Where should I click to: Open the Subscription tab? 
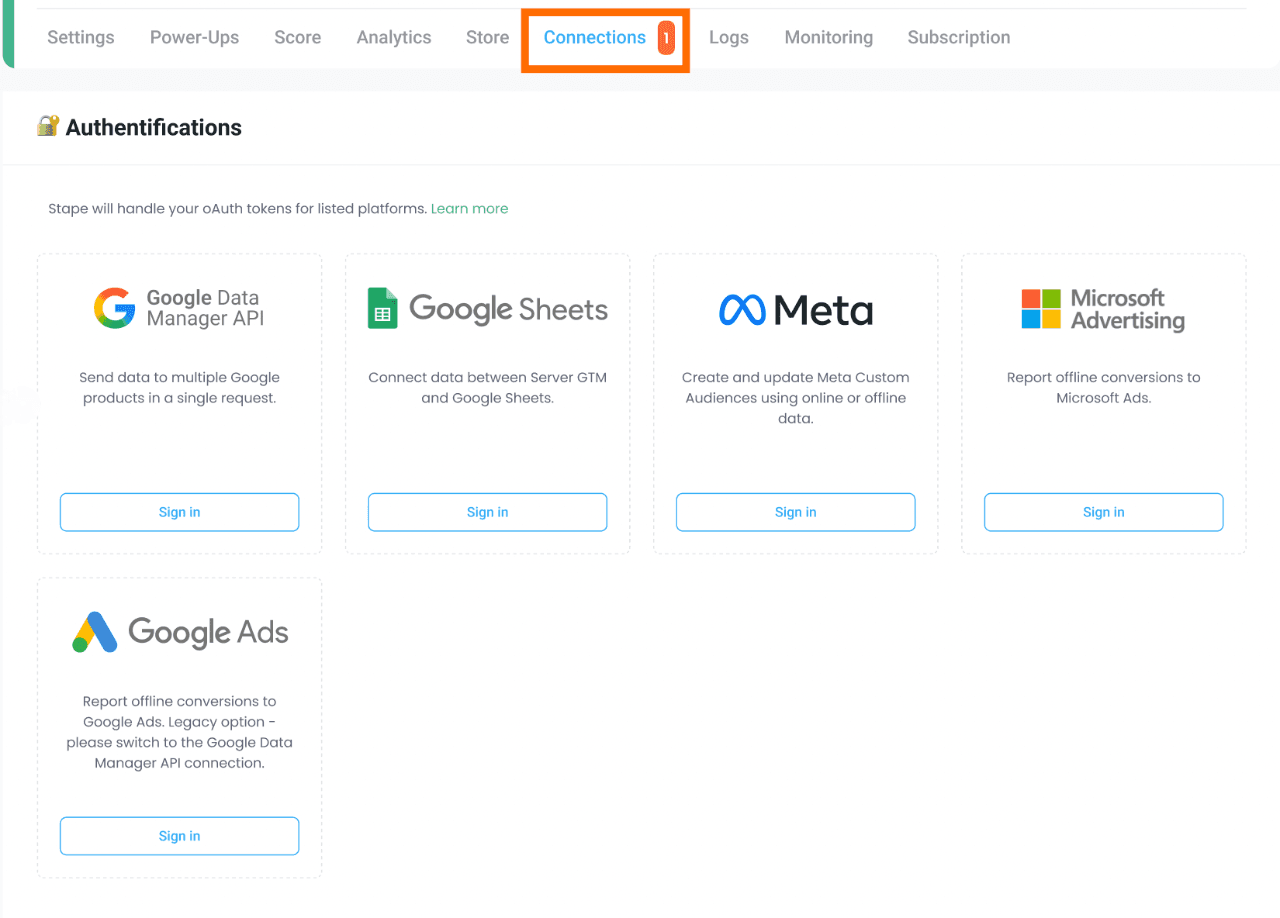958,38
